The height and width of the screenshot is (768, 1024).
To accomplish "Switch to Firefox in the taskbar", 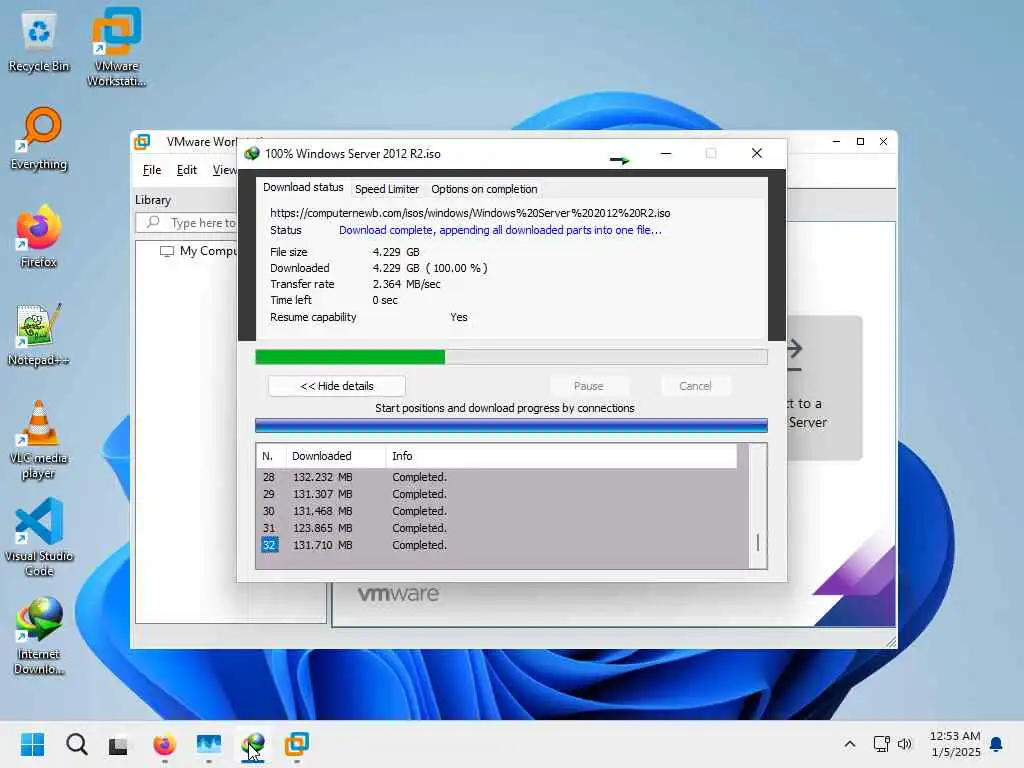I will pos(164,744).
